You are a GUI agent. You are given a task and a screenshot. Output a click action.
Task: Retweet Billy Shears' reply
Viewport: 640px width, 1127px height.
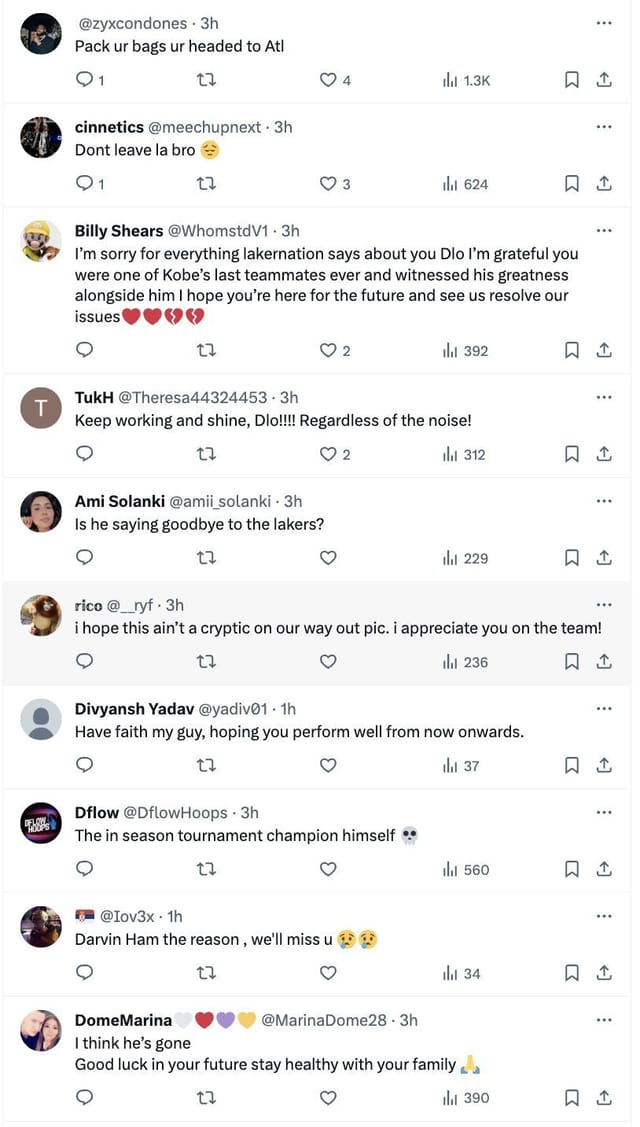[x=206, y=351]
